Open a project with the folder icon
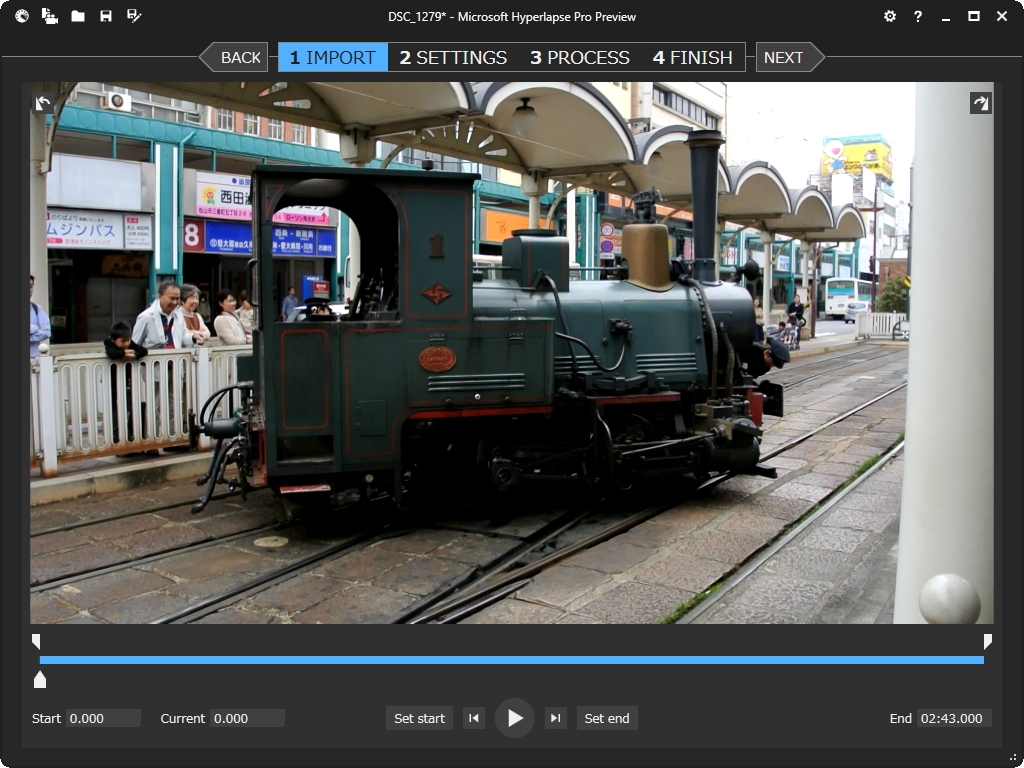Screen dimensions: 1024x768 coord(78,16)
